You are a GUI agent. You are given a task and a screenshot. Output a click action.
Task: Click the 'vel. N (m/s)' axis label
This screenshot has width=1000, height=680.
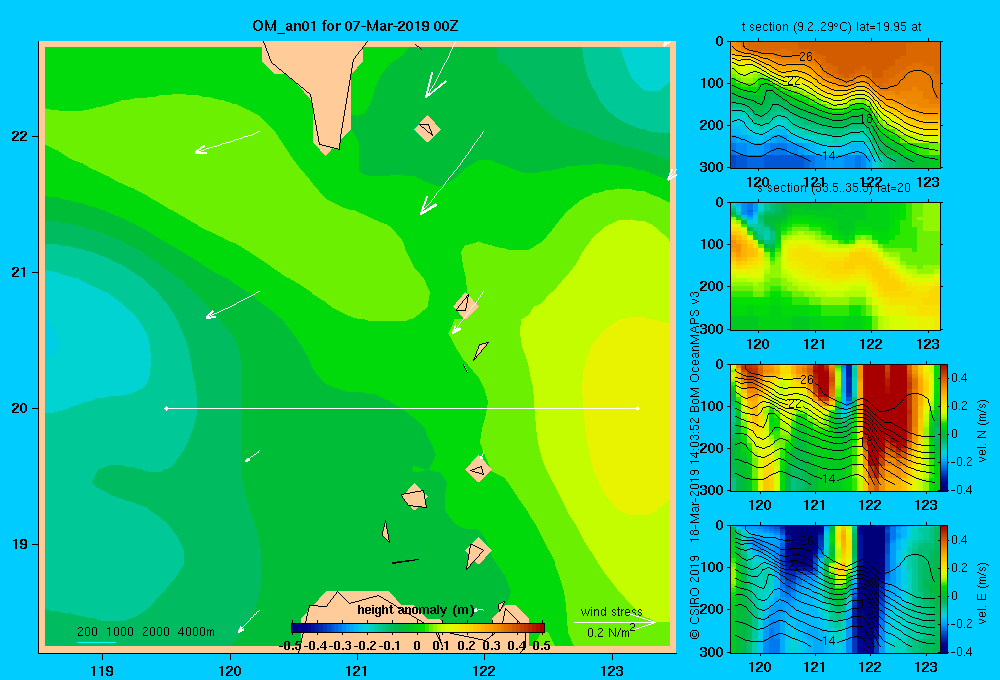(982, 431)
